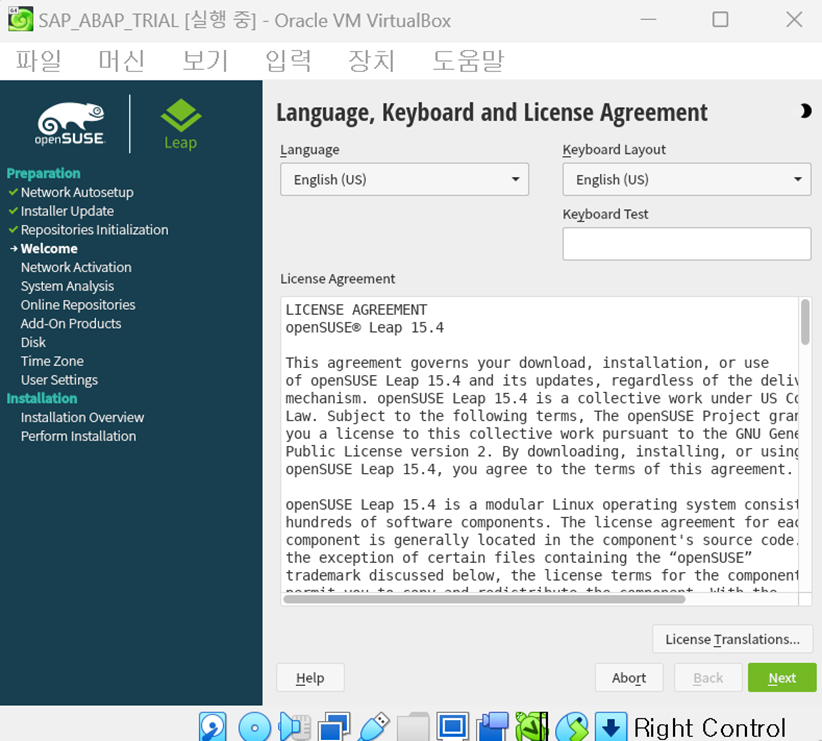Select Add-On Products step in sidebar
The width and height of the screenshot is (822, 741).
(x=71, y=324)
